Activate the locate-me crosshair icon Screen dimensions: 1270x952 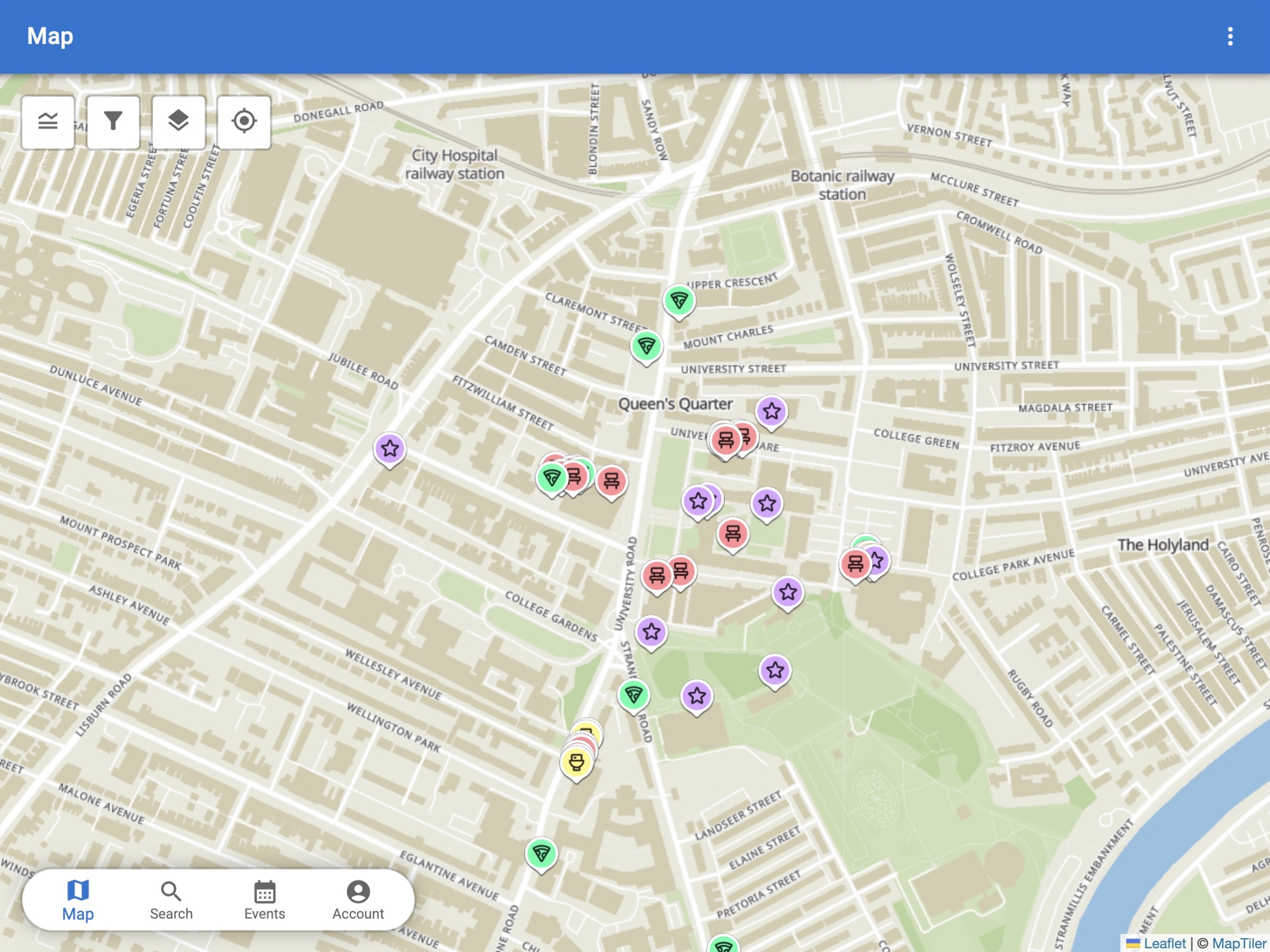pos(244,122)
